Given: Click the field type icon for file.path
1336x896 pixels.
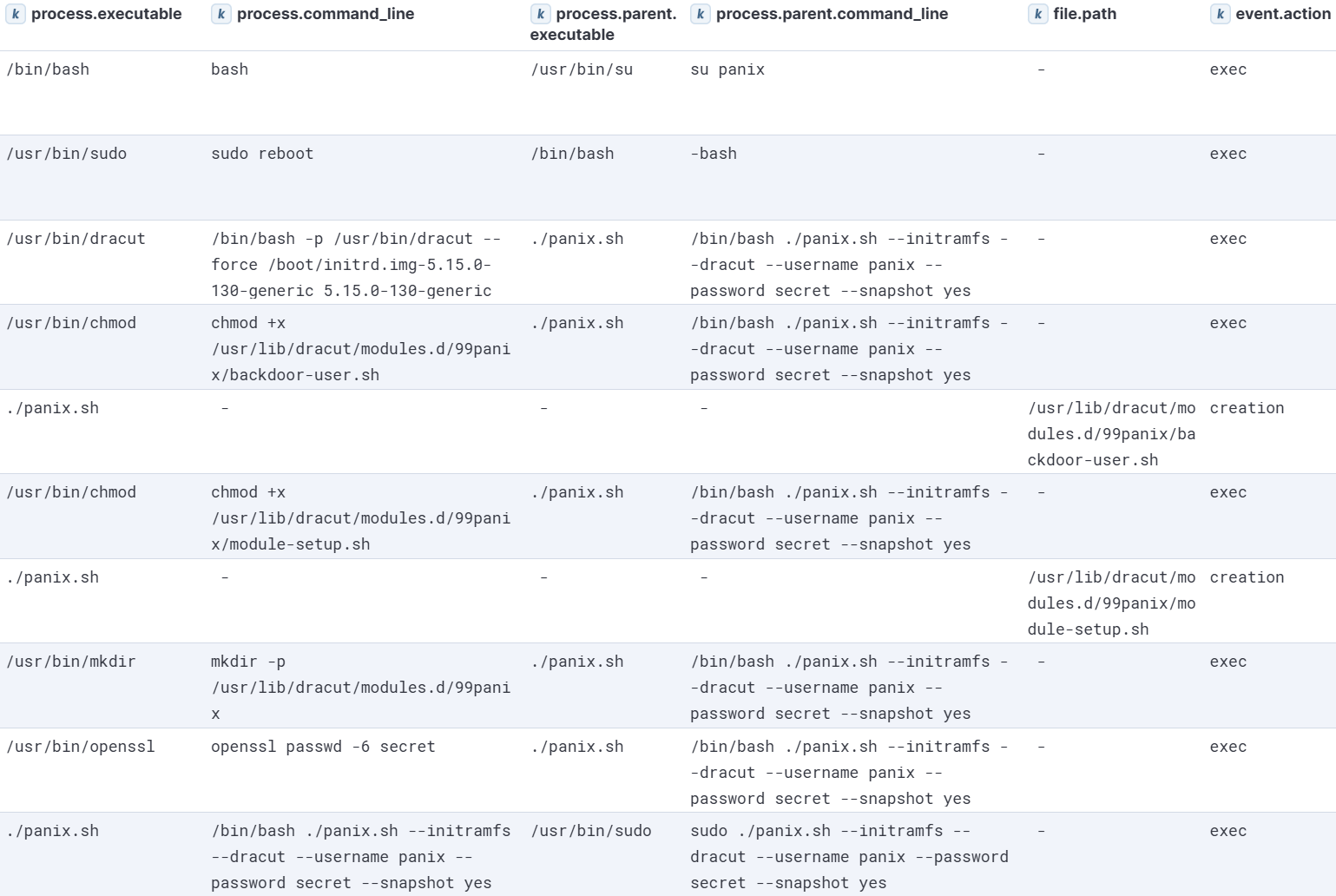Looking at the screenshot, I should point(1037,14).
